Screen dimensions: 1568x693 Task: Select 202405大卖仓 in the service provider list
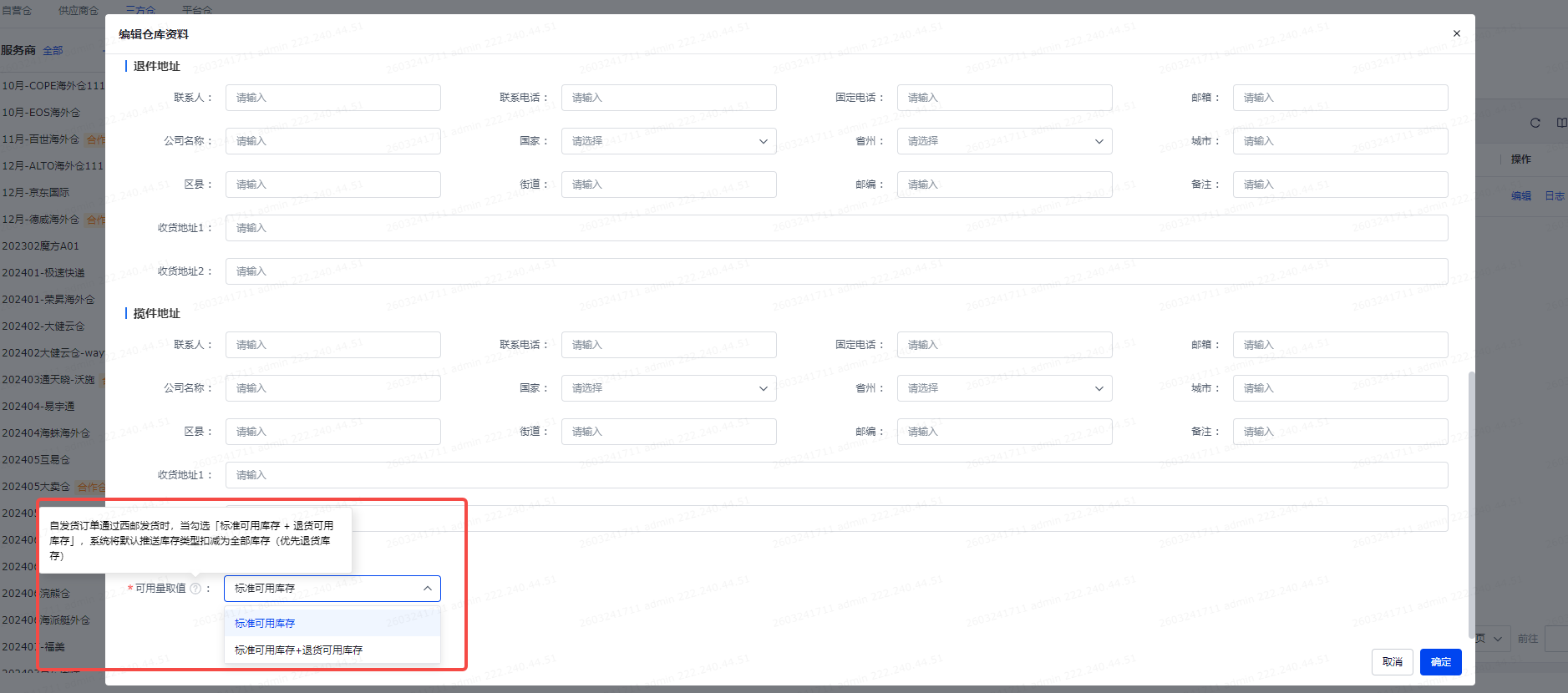pos(36,487)
